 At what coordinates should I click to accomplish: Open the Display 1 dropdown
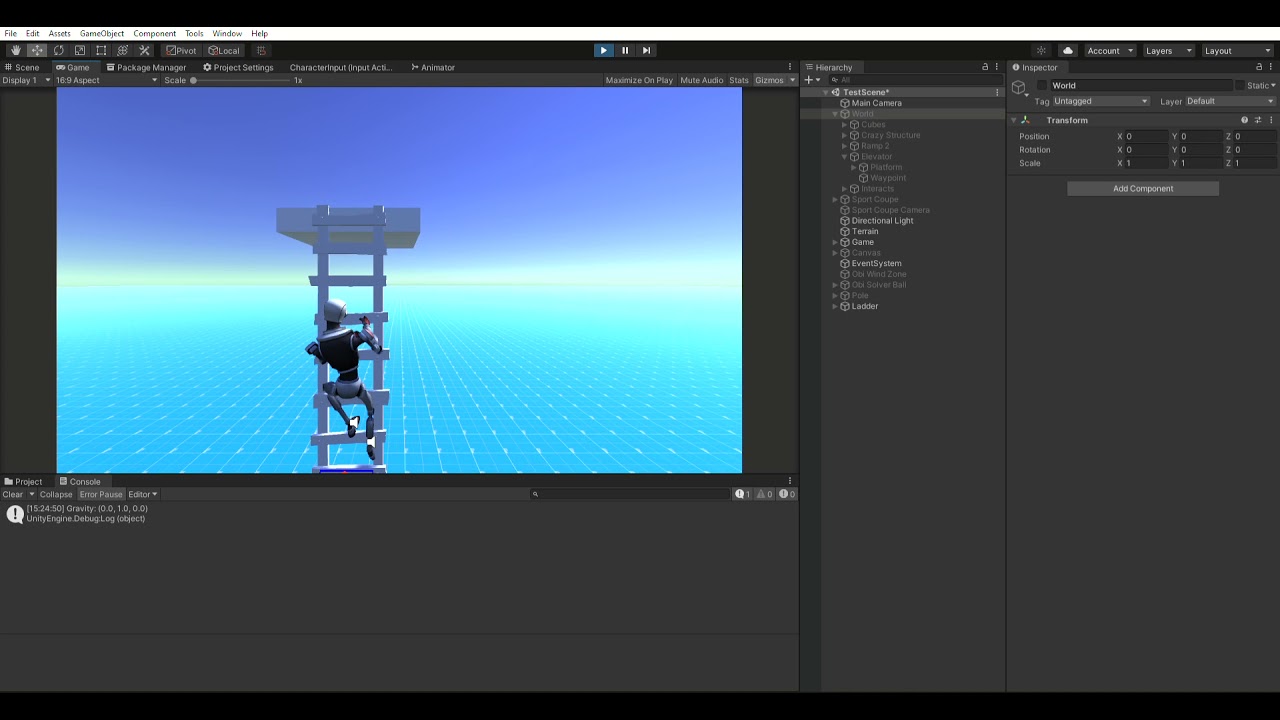(x=27, y=80)
